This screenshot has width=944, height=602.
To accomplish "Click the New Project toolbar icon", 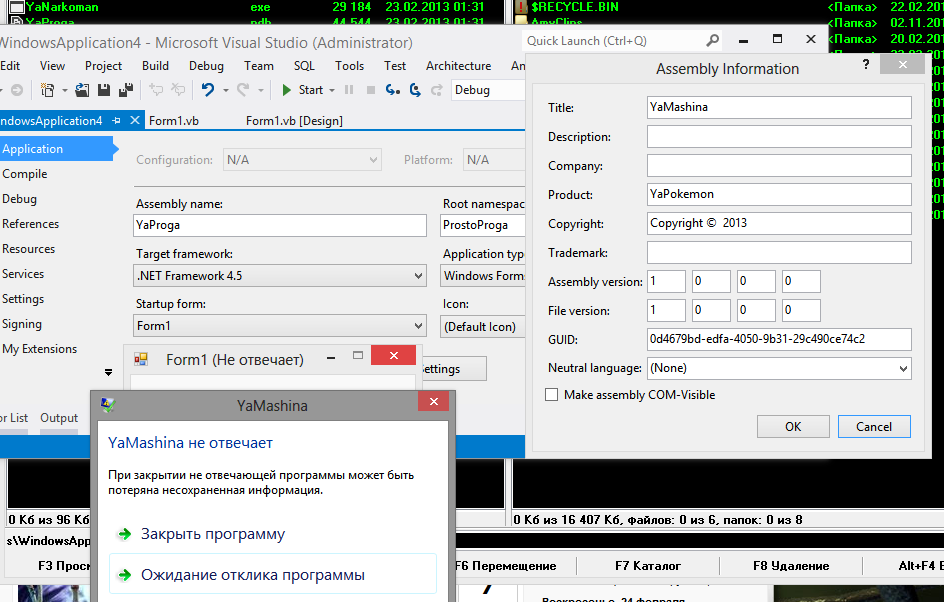I will [x=47, y=90].
